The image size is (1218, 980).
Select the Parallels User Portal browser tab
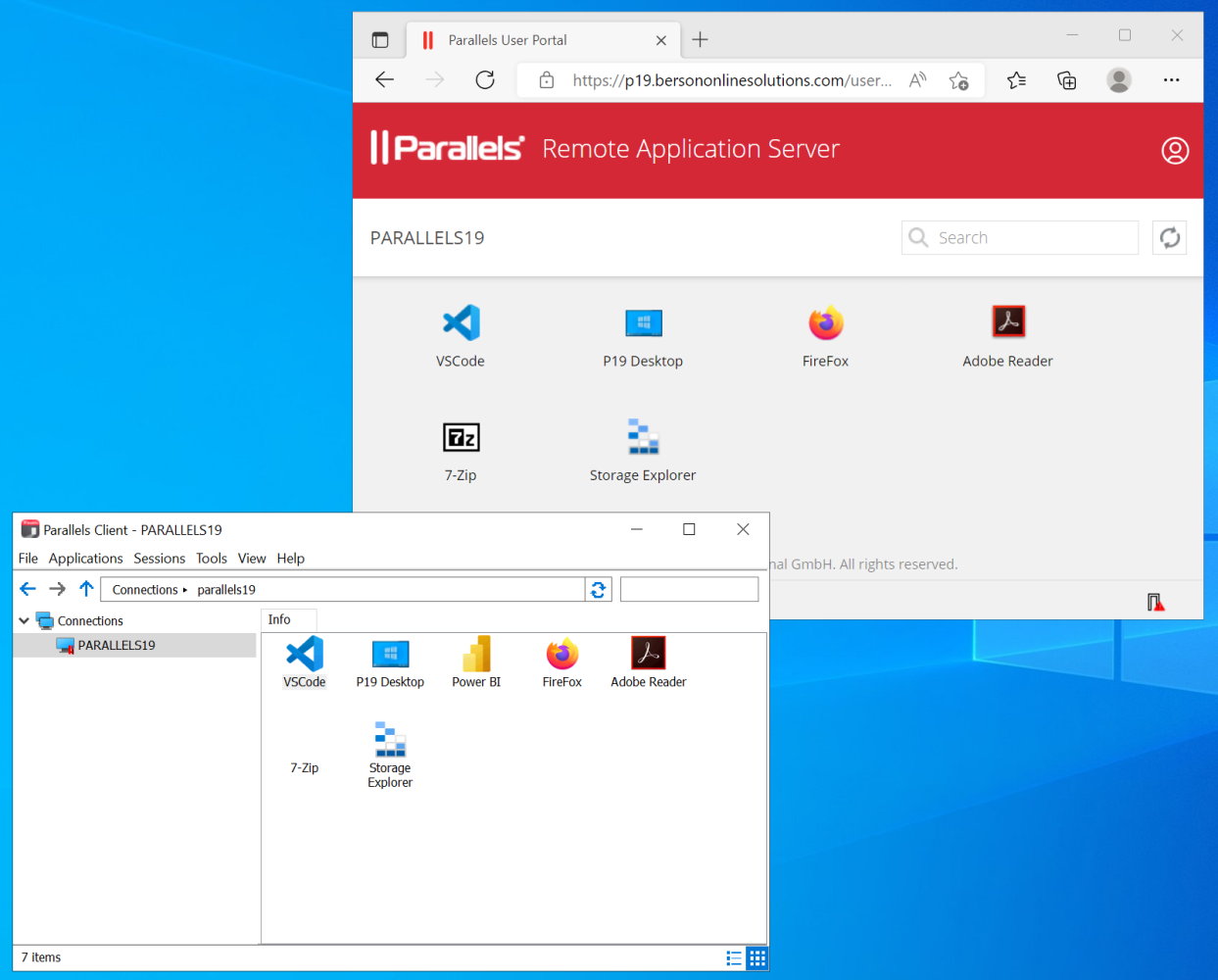541,40
